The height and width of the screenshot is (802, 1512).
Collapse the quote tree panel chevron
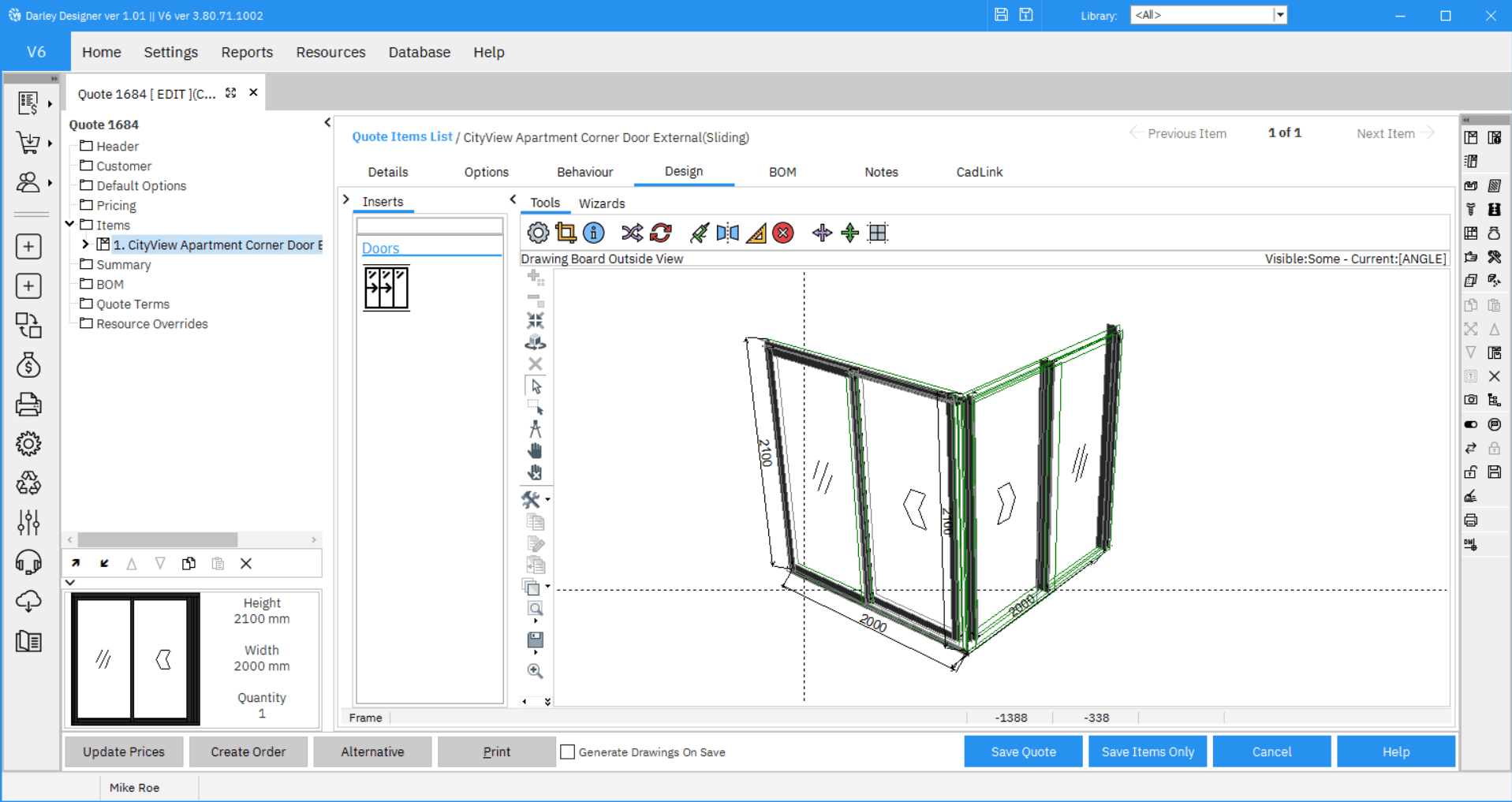click(x=327, y=122)
